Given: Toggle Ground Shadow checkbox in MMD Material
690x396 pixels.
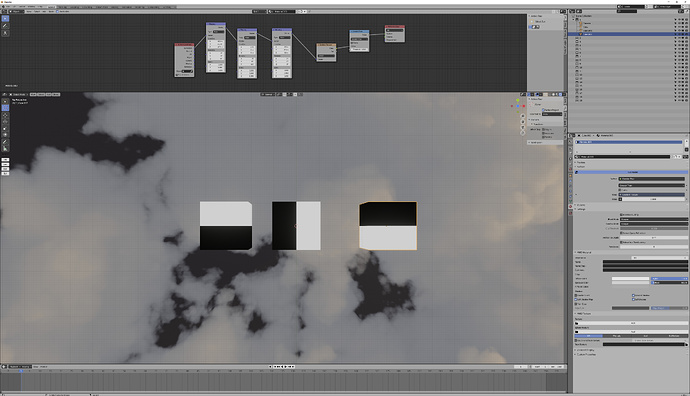Looking at the screenshot, I should [x=633, y=295].
